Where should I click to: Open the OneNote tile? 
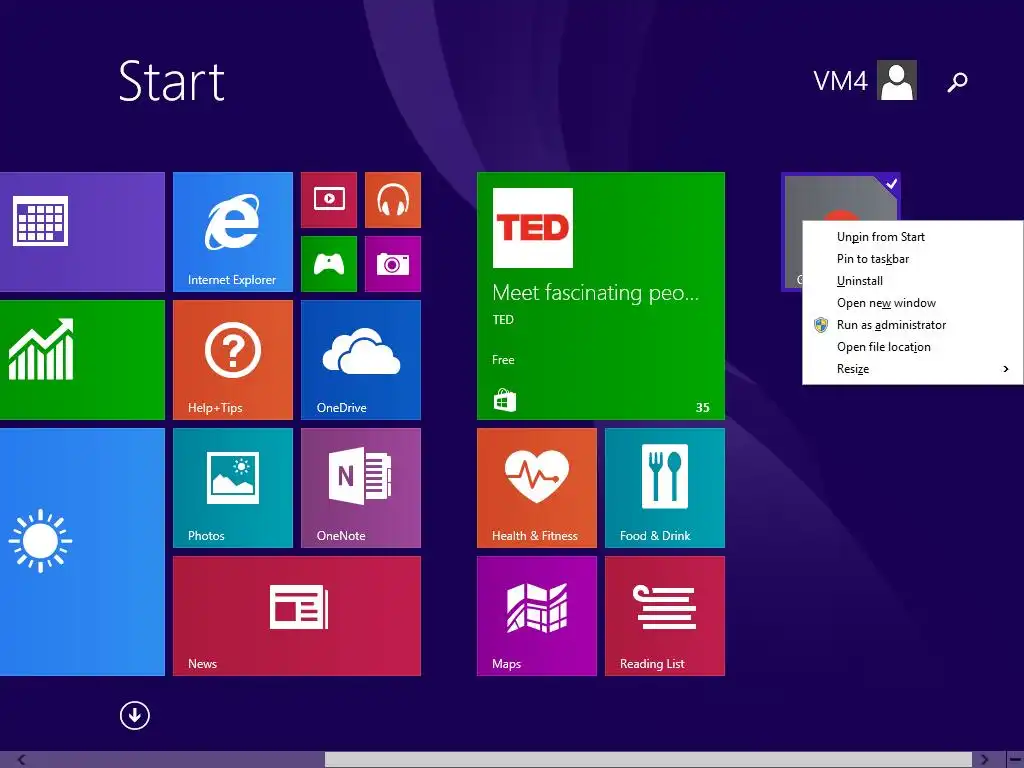click(x=360, y=488)
